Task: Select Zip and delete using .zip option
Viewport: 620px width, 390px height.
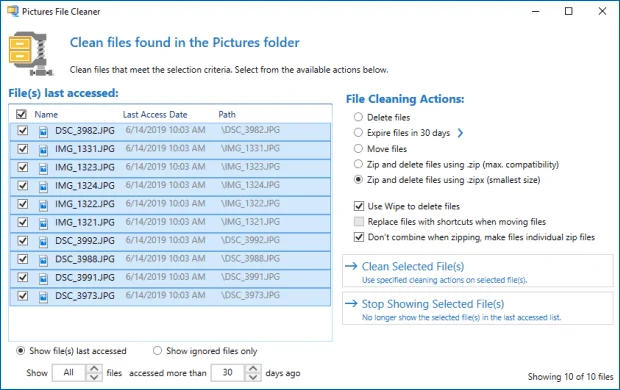Action: (358, 164)
